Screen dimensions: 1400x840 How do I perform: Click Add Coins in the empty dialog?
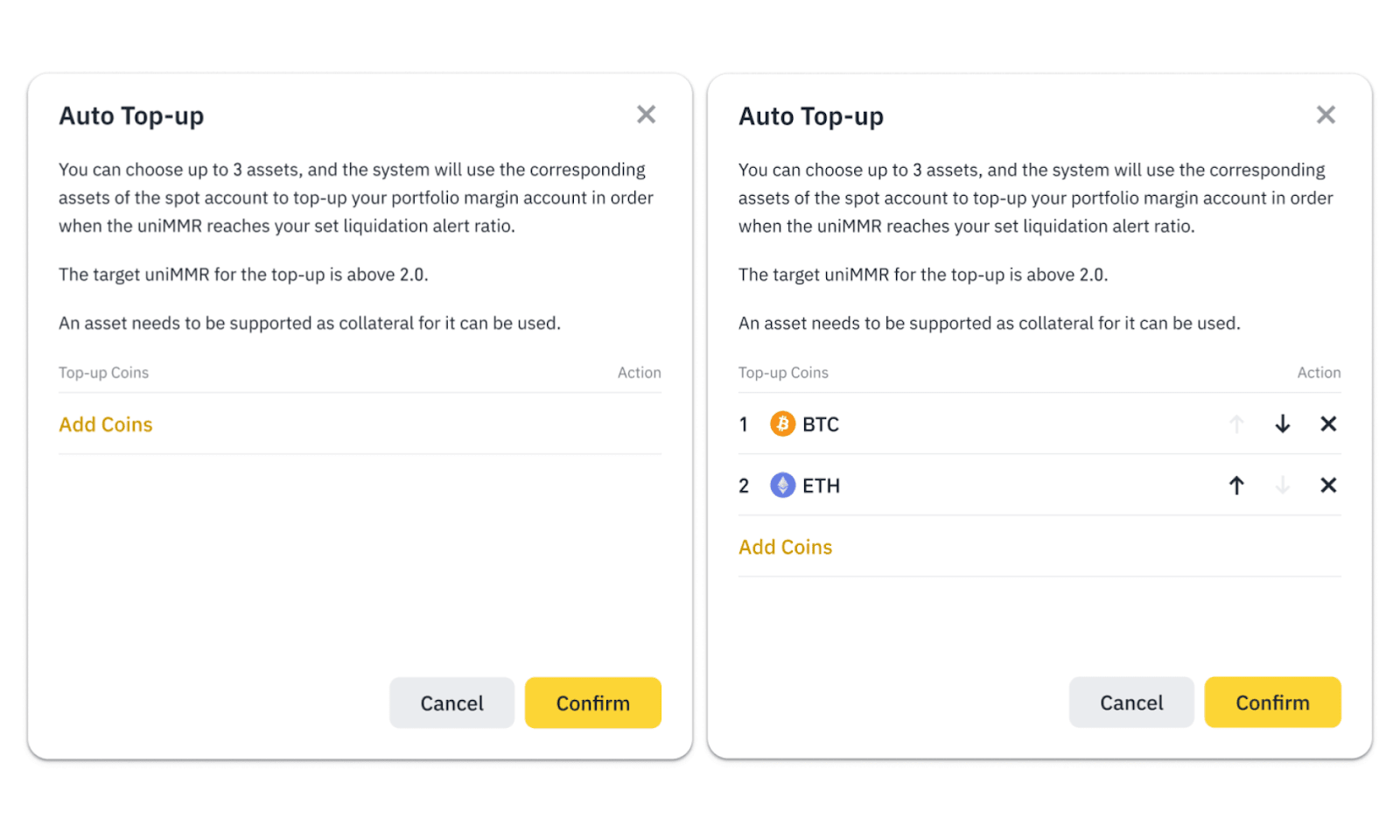point(106,424)
